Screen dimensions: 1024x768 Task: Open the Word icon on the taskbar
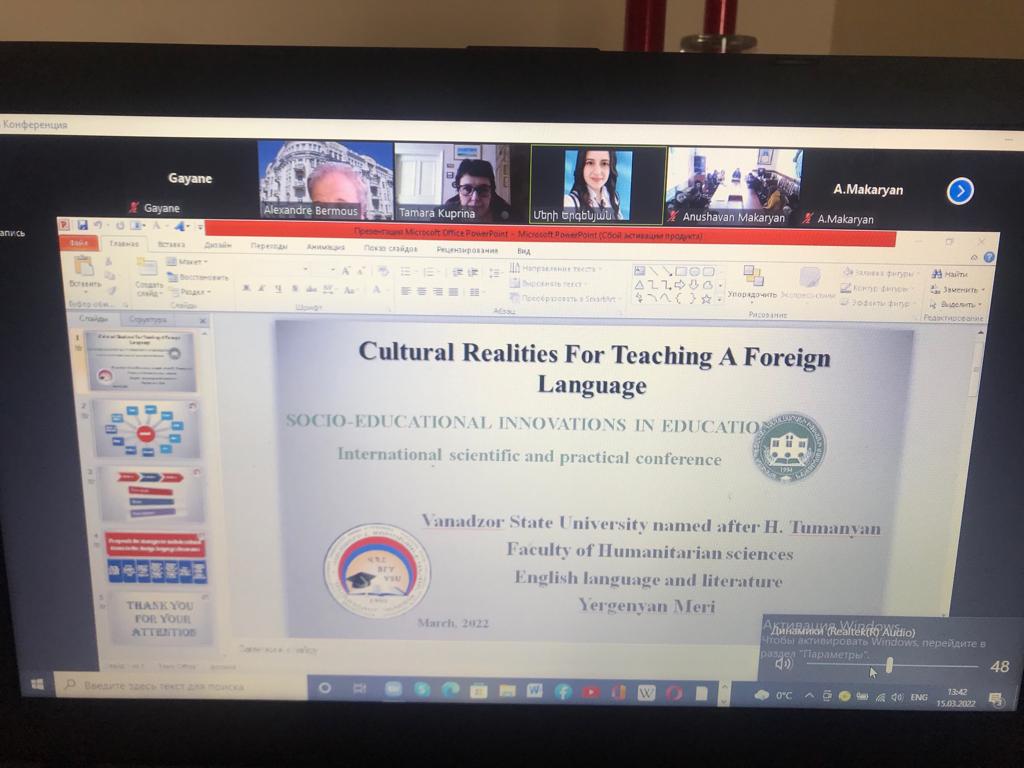[534, 690]
